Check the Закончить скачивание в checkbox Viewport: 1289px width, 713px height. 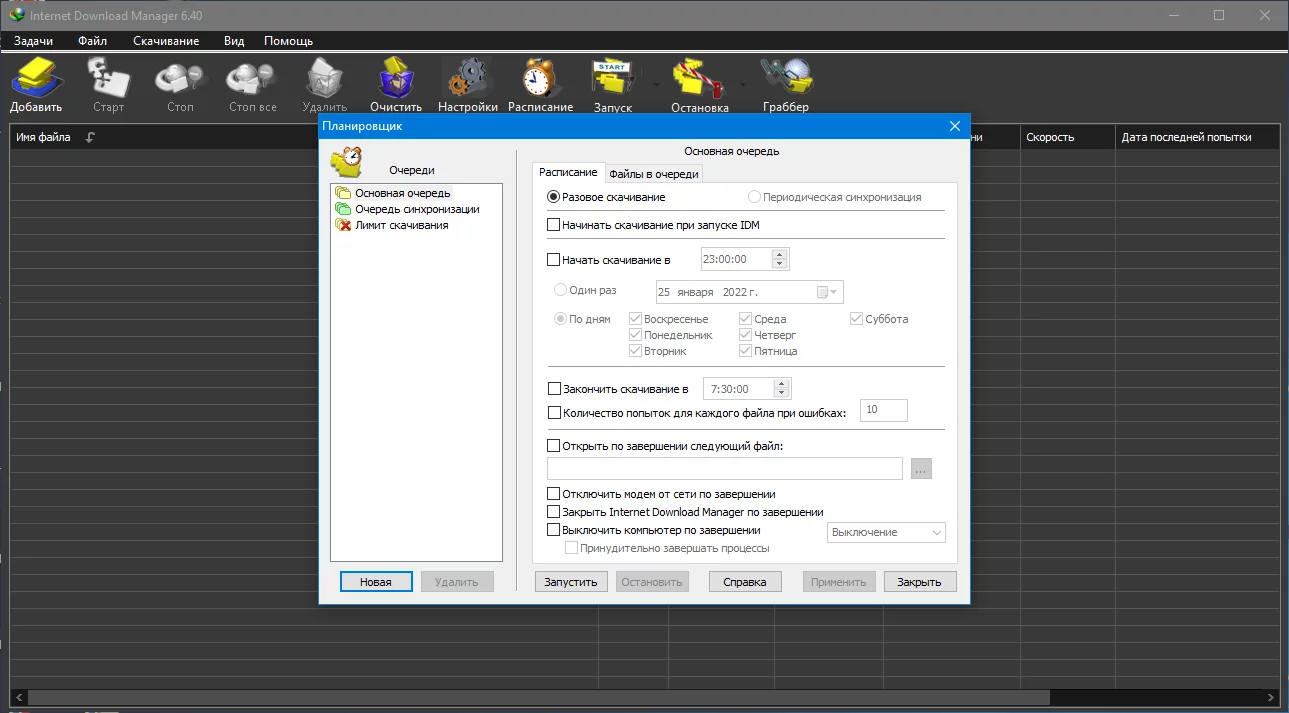coord(555,389)
